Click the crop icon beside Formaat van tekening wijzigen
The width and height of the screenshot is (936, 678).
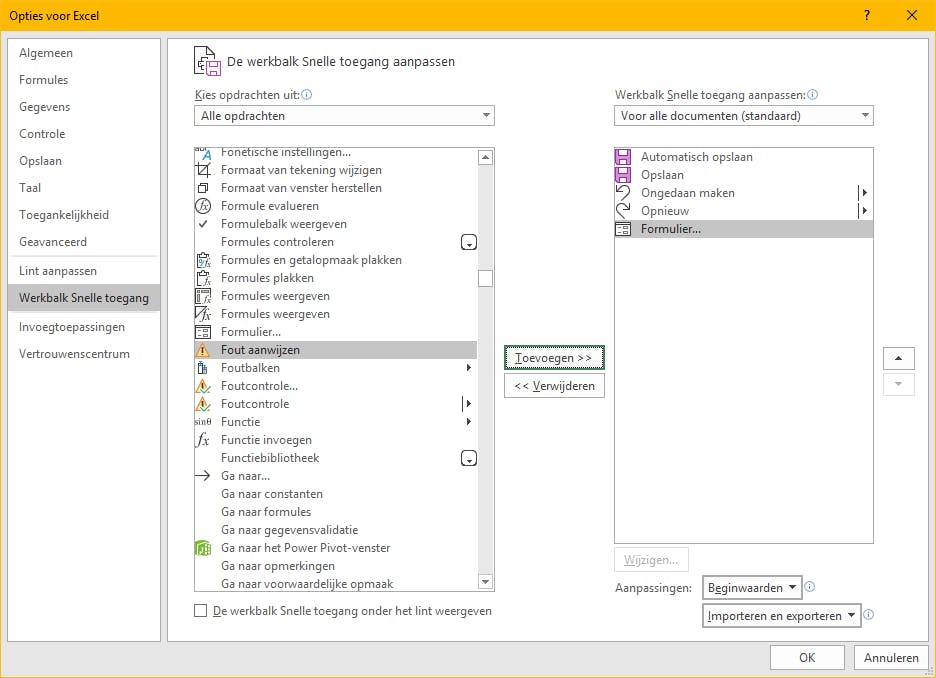(203, 170)
